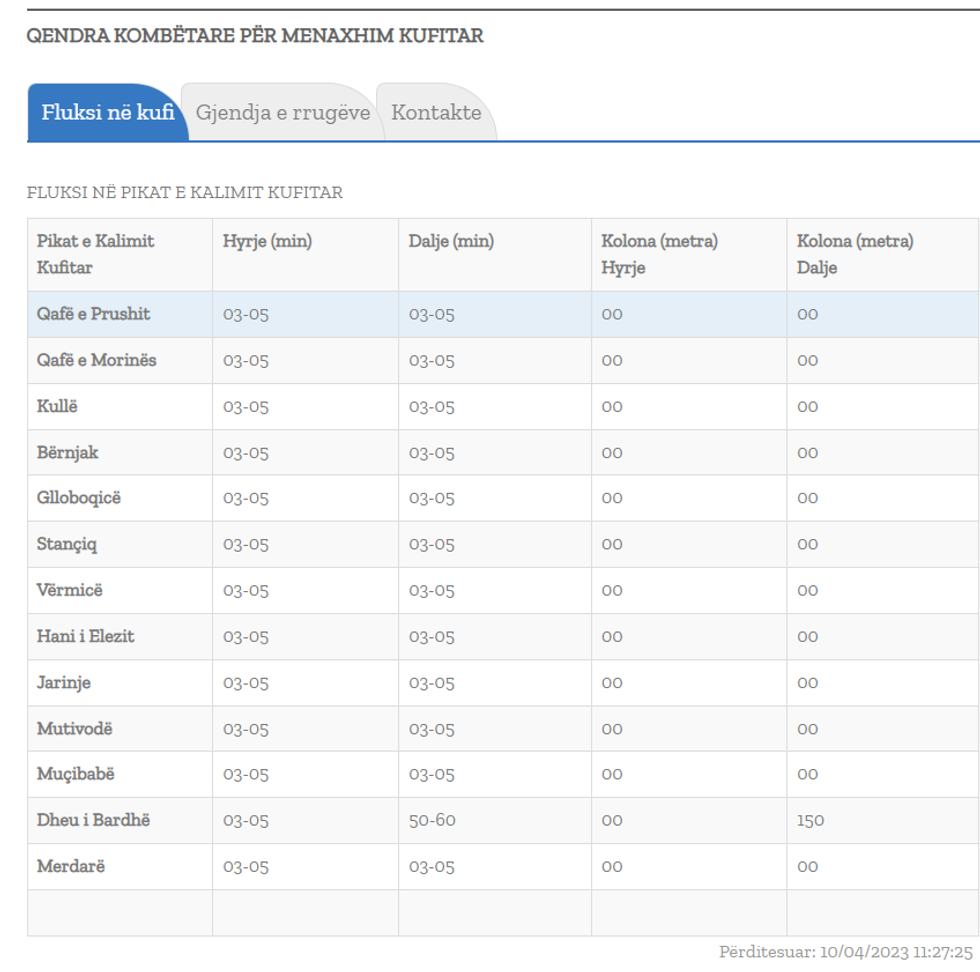Click the 150 metre exit queue value
Screen dimensions: 980x972
click(810, 820)
